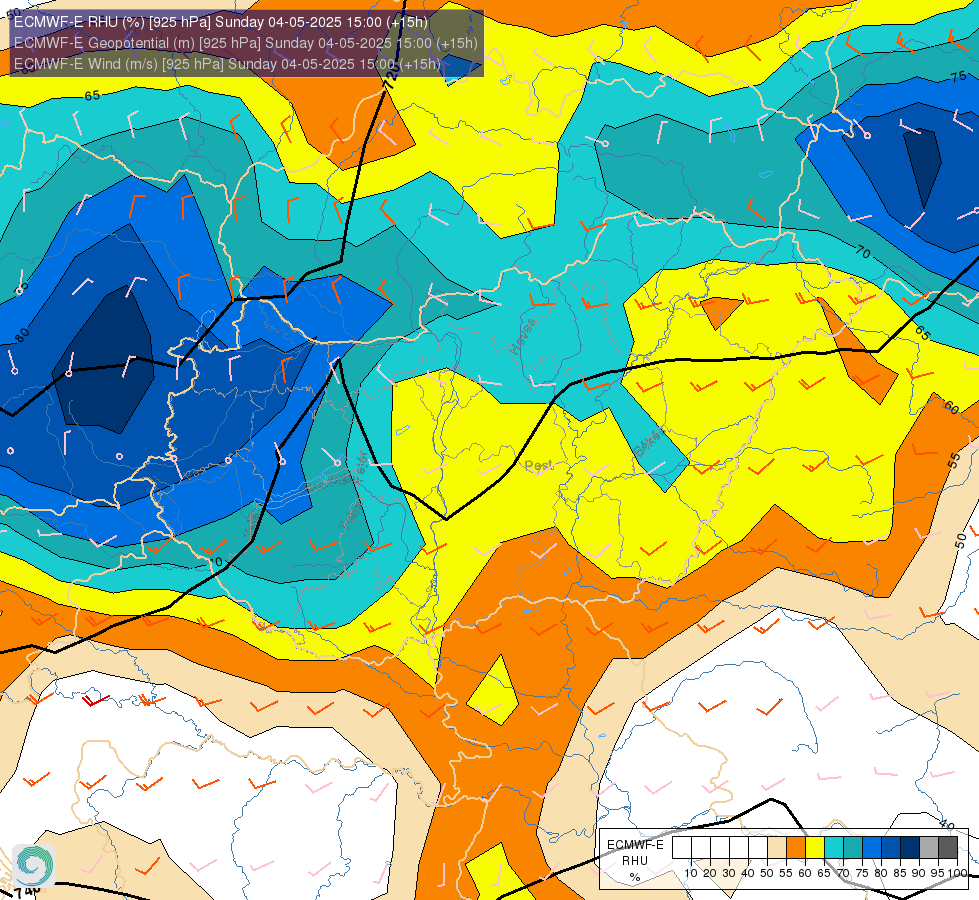This screenshot has height=900, width=979.
Task: Click the legend tick value '10'
Action: tap(691, 873)
